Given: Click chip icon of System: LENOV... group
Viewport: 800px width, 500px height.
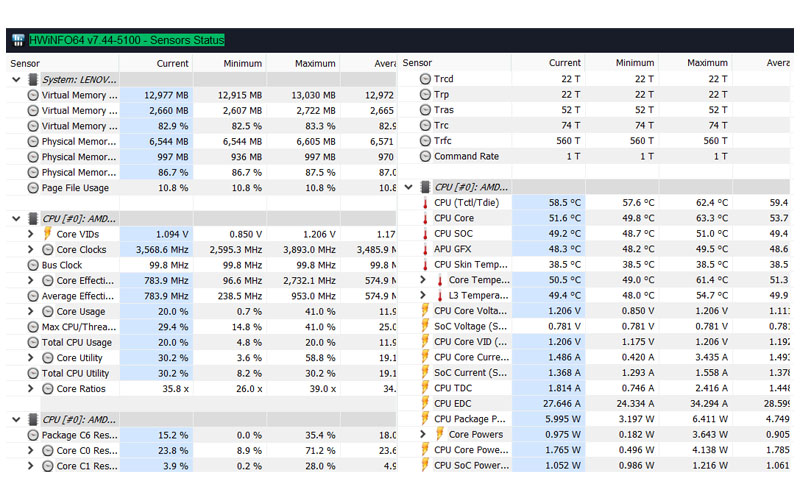Looking at the screenshot, I should (x=33, y=80).
